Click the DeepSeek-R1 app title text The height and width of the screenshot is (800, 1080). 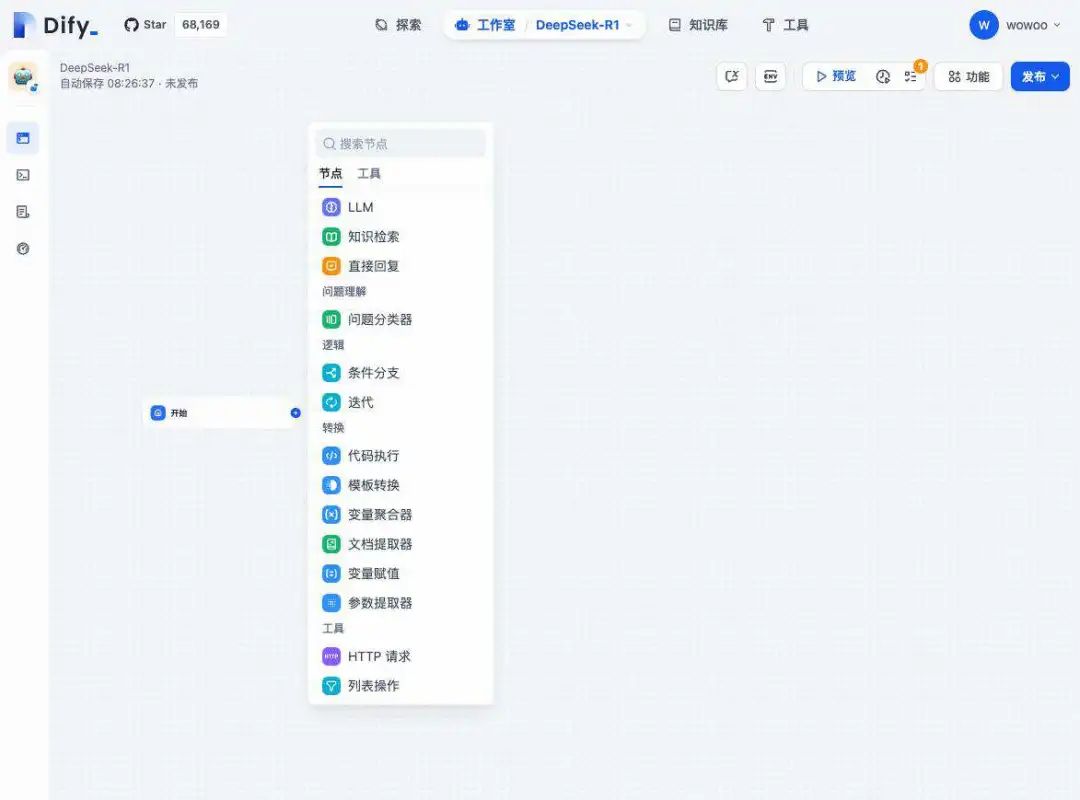[94, 68]
